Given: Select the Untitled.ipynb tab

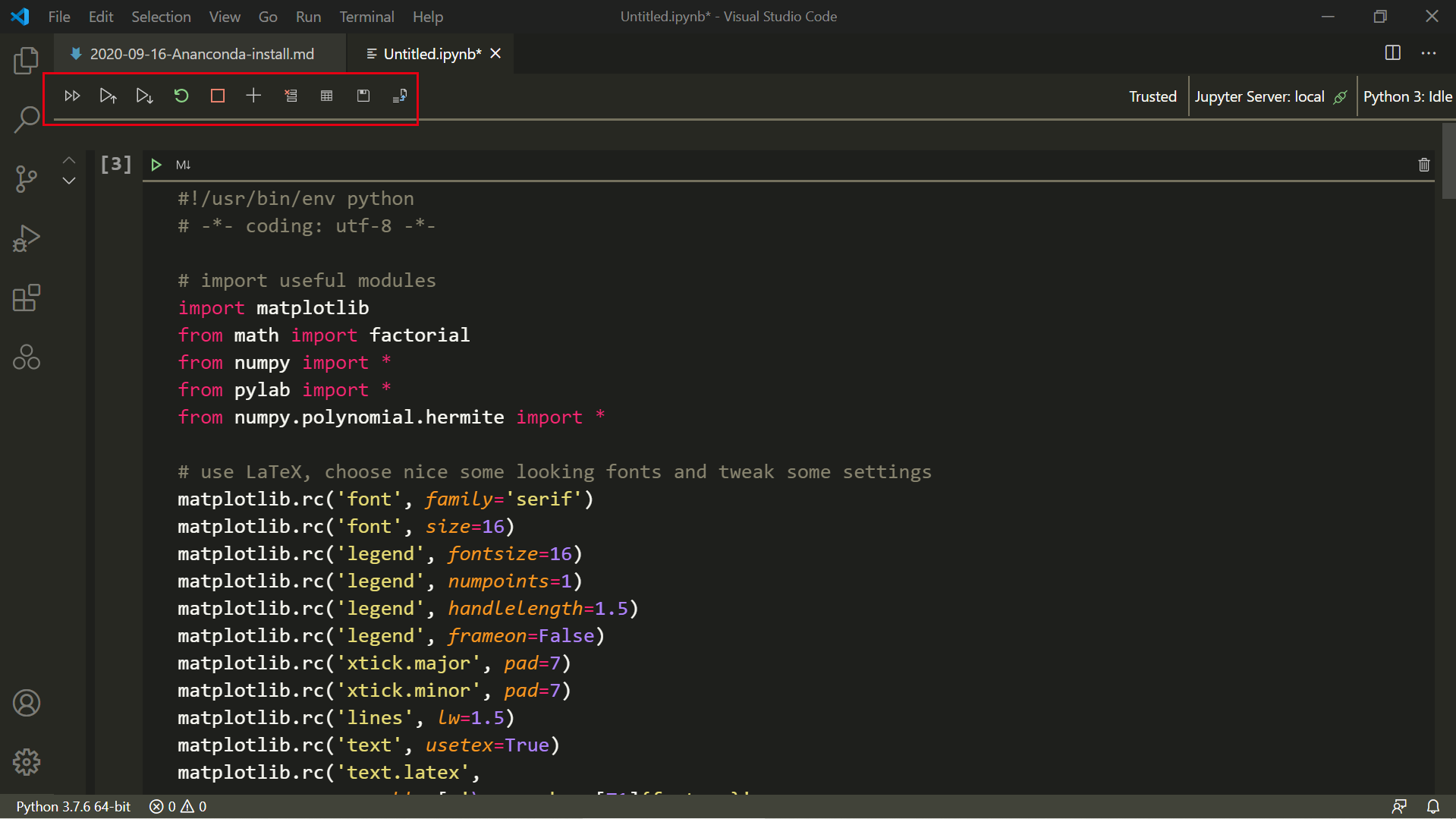Looking at the screenshot, I should pos(432,54).
